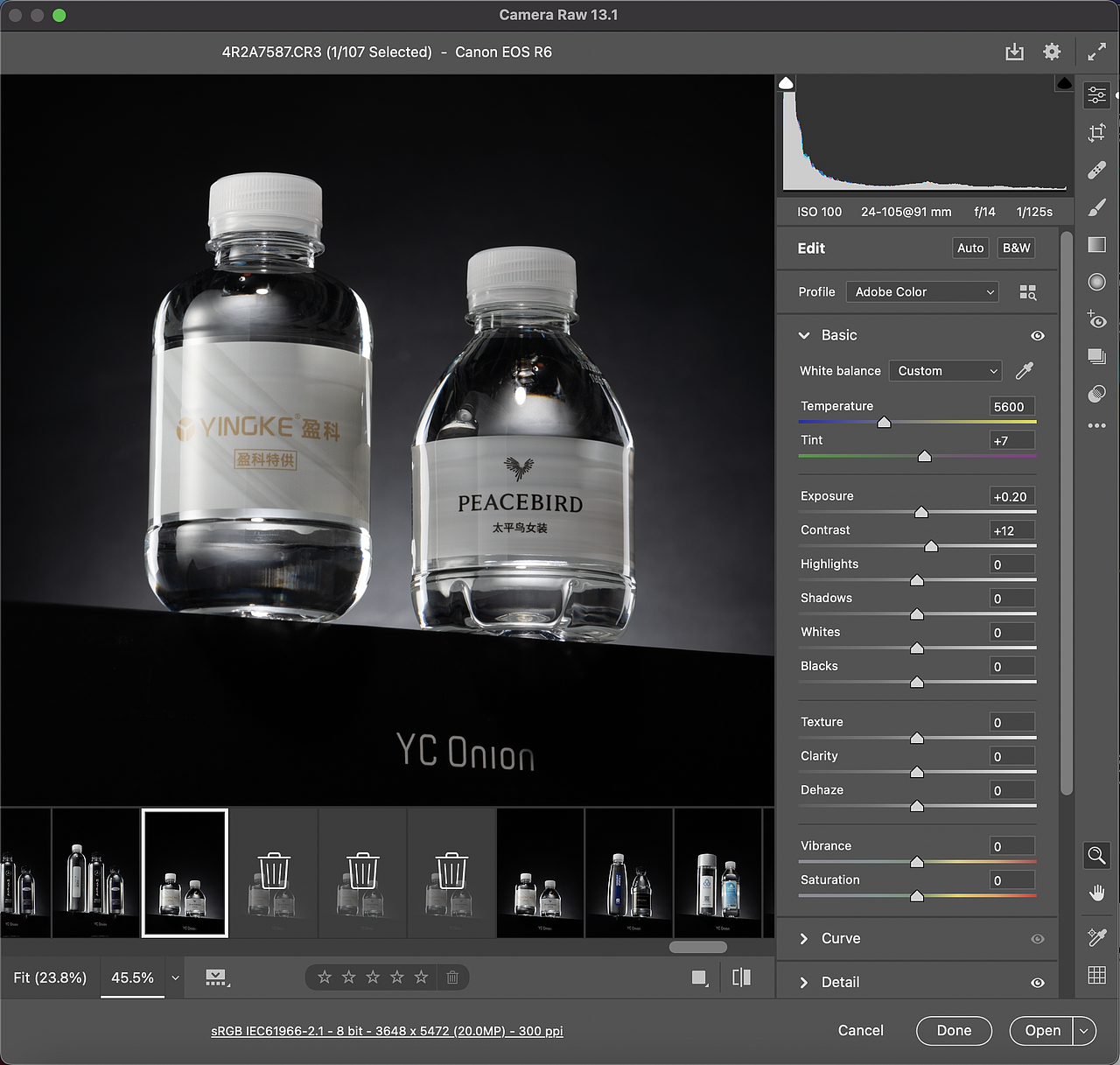The height and width of the screenshot is (1065, 1120).
Task: Toggle full screen mode
Action: point(1096,53)
